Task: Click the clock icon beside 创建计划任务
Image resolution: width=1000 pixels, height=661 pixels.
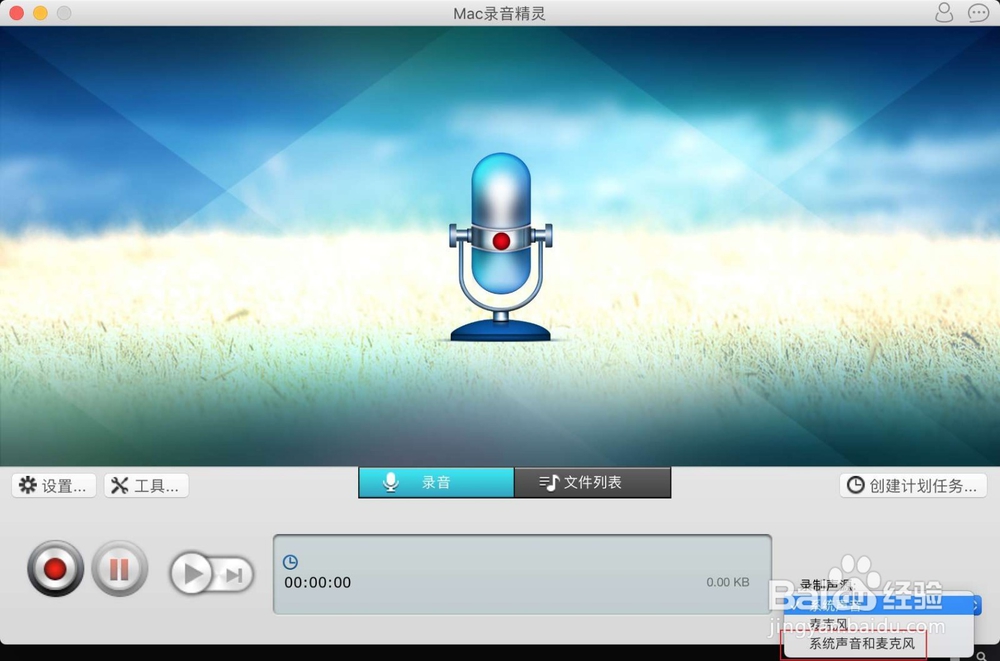Action: pos(855,486)
